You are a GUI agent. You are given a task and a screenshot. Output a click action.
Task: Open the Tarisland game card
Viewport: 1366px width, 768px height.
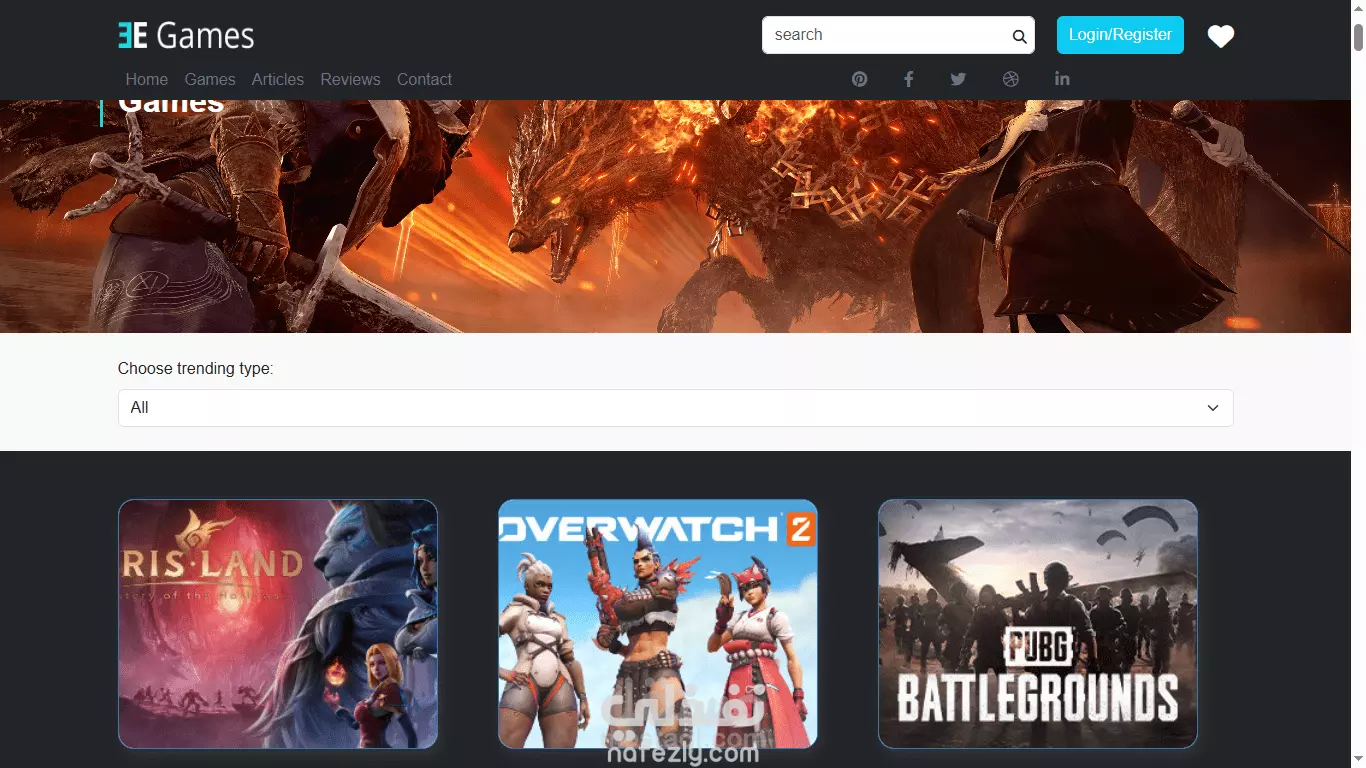click(278, 624)
